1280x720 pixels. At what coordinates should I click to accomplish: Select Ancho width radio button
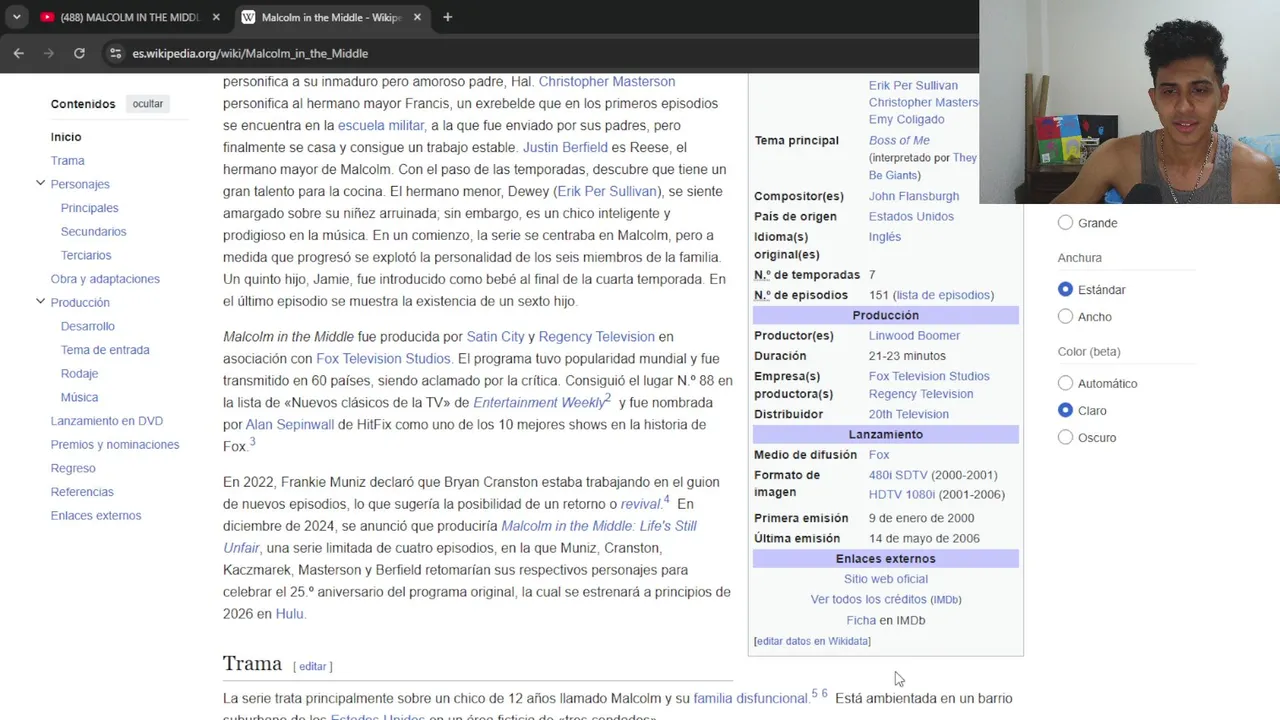click(1065, 317)
